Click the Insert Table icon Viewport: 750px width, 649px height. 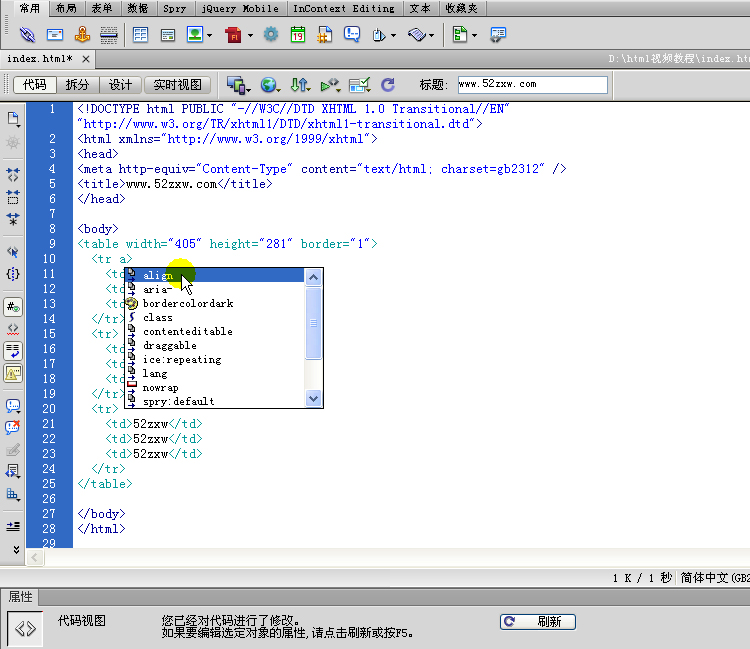pyautogui.click(x=140, y=34)
